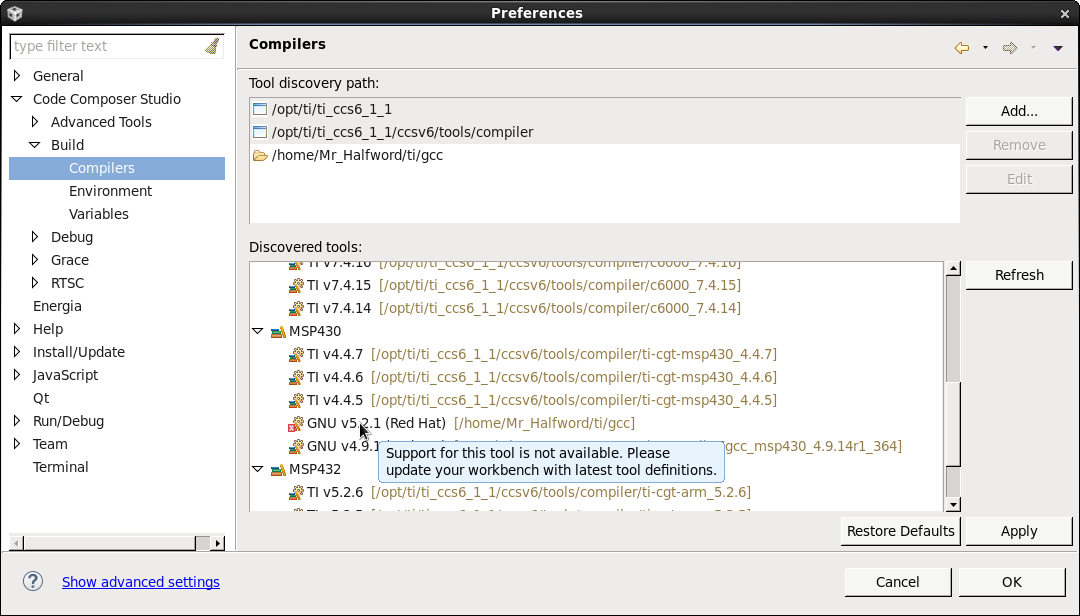Open the Terminal preference page

pos(61,467)
